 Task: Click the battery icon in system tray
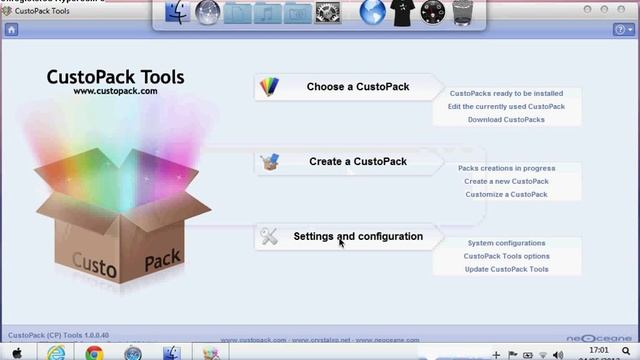pos(528,355)
